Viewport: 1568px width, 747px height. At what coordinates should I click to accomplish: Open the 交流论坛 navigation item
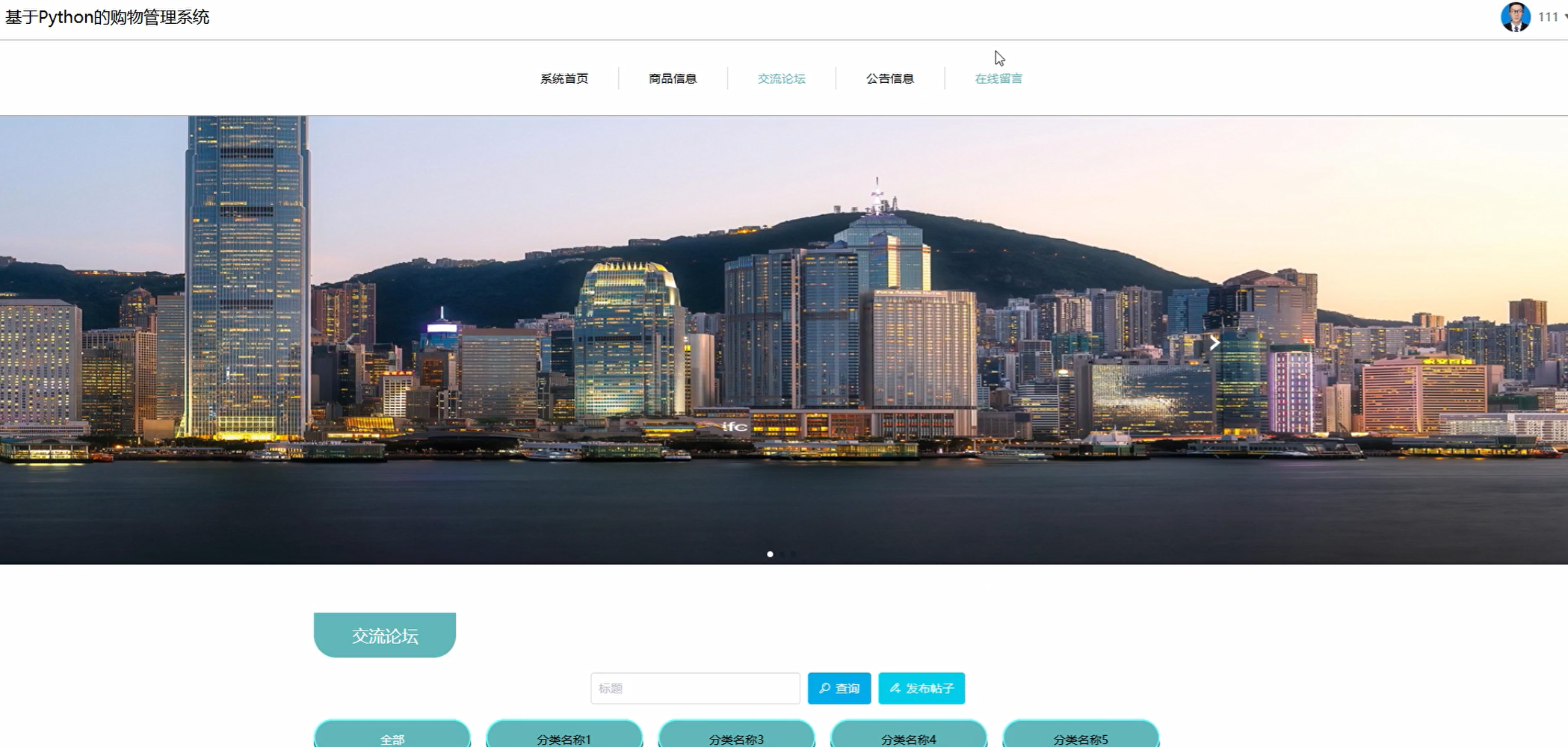click(781, 78)
